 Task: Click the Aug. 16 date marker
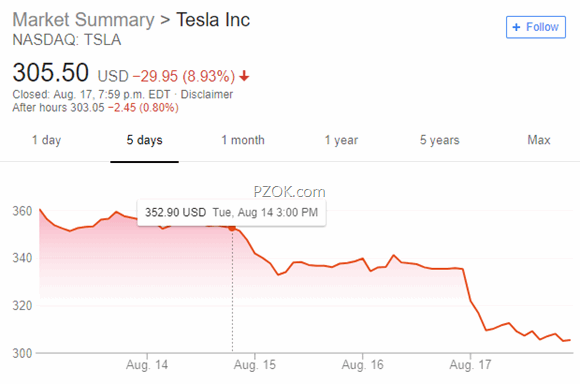[362, 365]
